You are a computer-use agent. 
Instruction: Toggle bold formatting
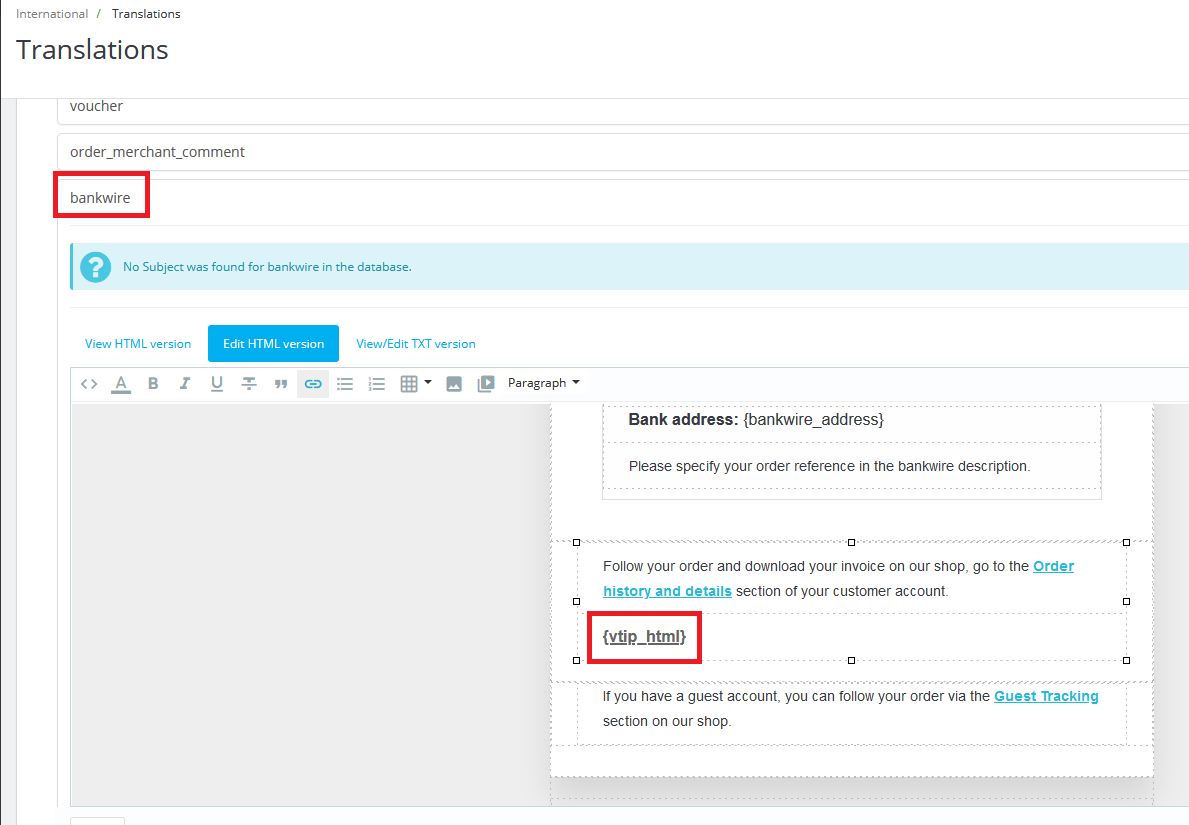pyautogui.click(x=153, y=384)
